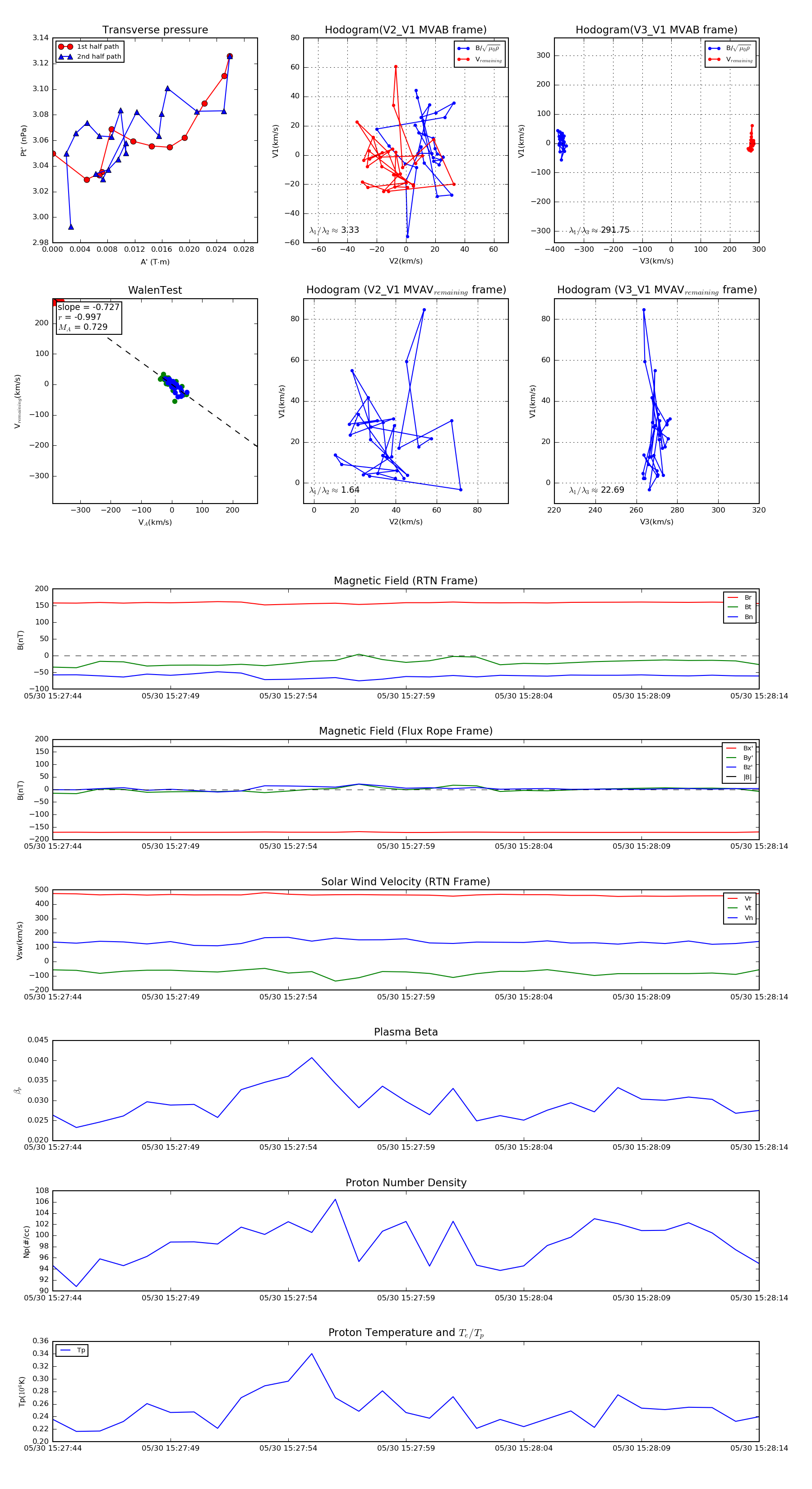Click the 'Bt' legend entry

pos(740,607)
